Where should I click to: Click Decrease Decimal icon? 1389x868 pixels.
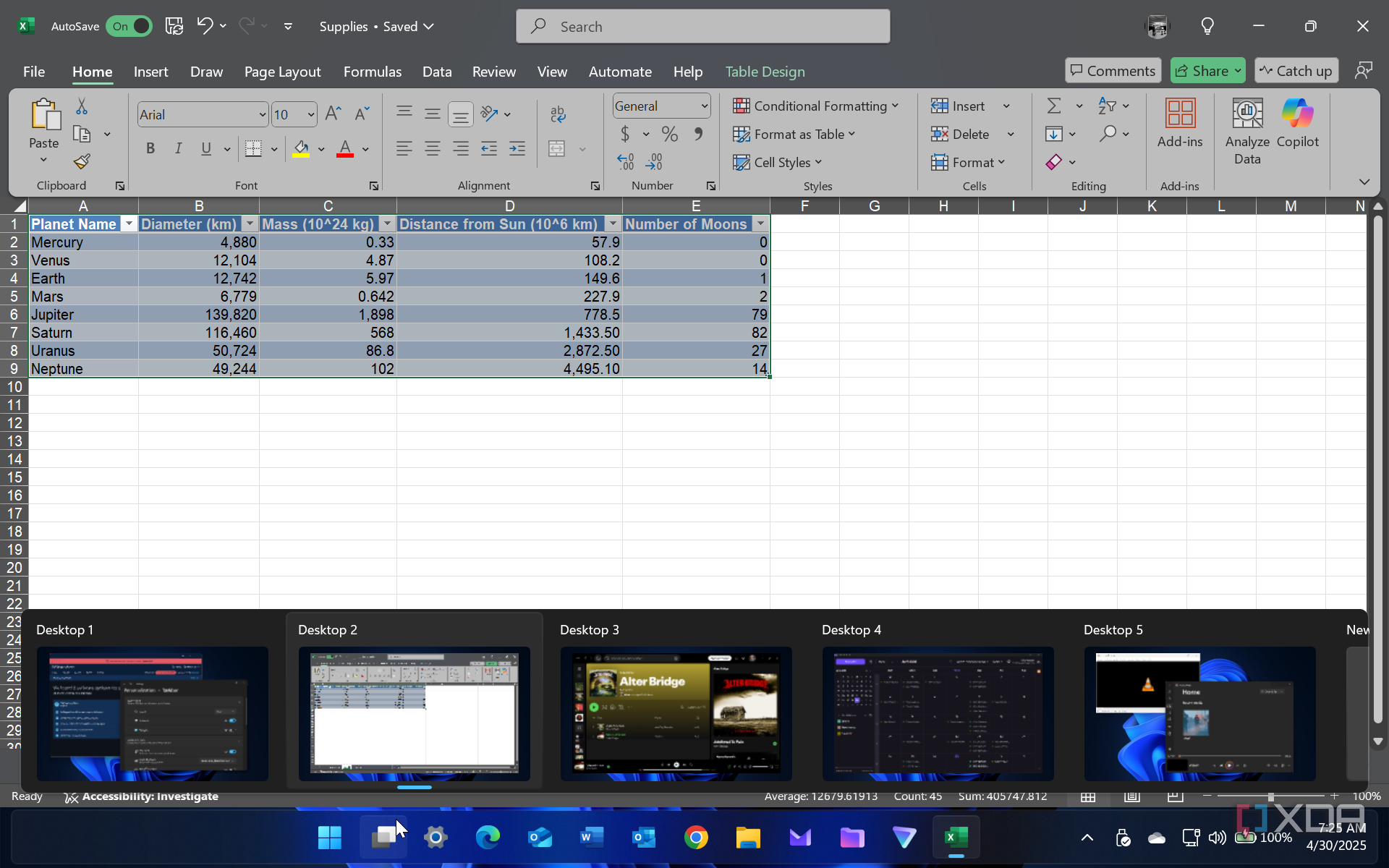654,161
